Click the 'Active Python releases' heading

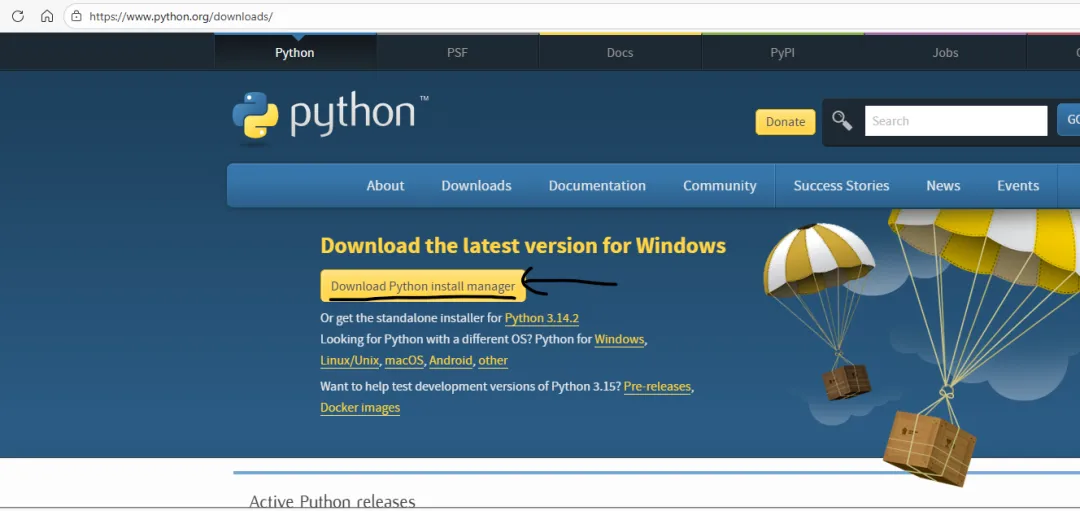point(332,501)
